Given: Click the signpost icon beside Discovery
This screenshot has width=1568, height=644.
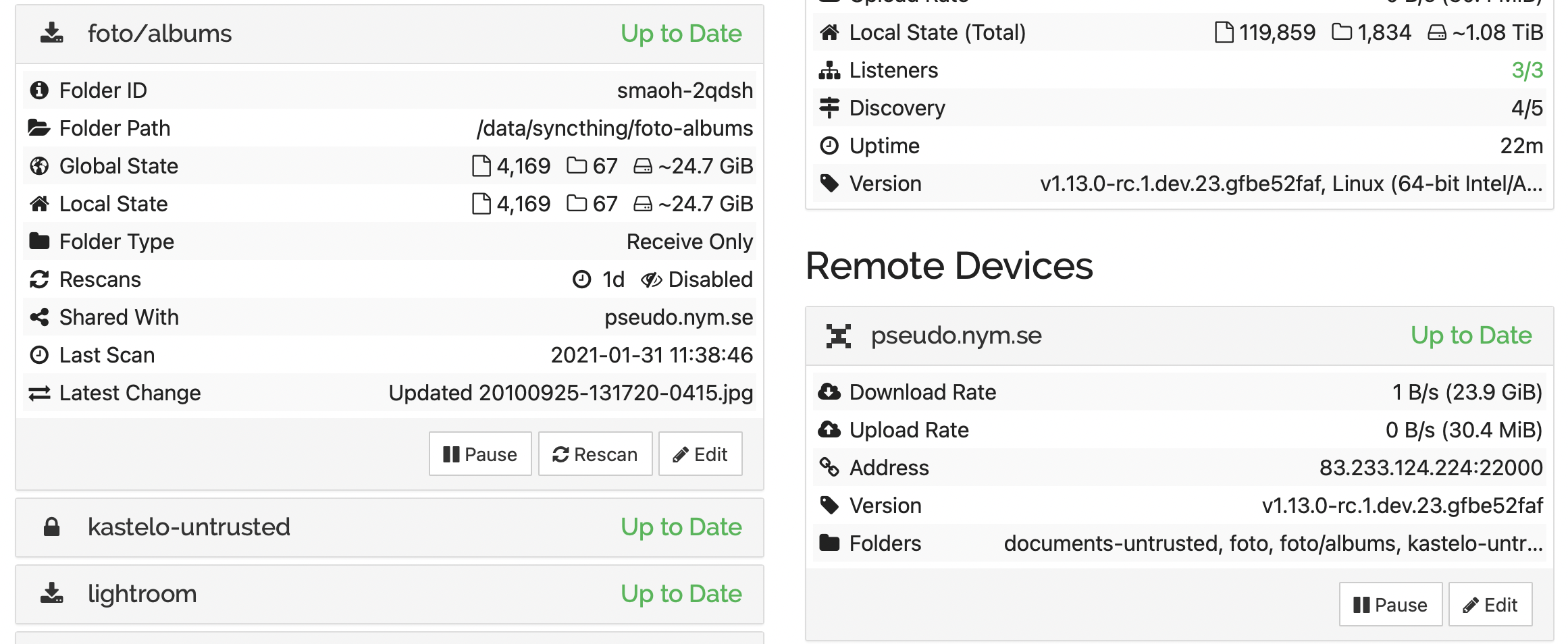Looking at the screenshot, I should [829, 107].
